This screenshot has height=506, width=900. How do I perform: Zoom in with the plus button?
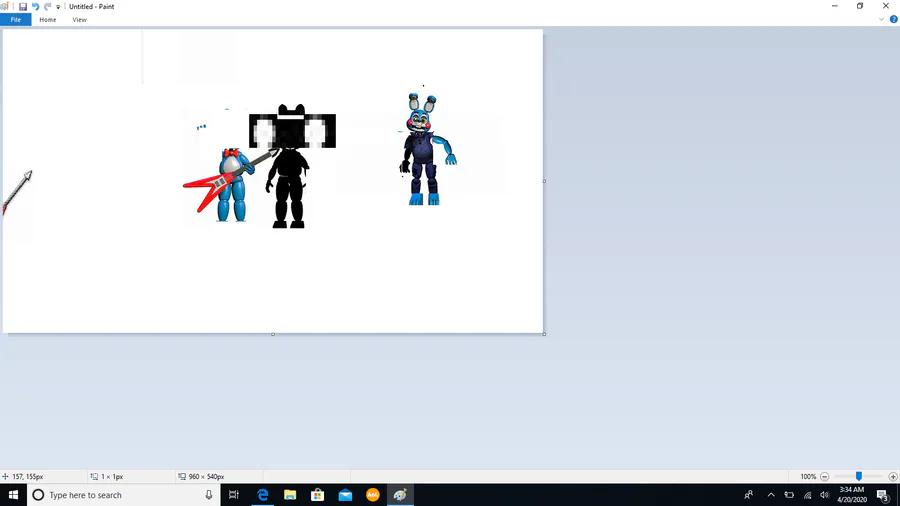pos(893,477)
